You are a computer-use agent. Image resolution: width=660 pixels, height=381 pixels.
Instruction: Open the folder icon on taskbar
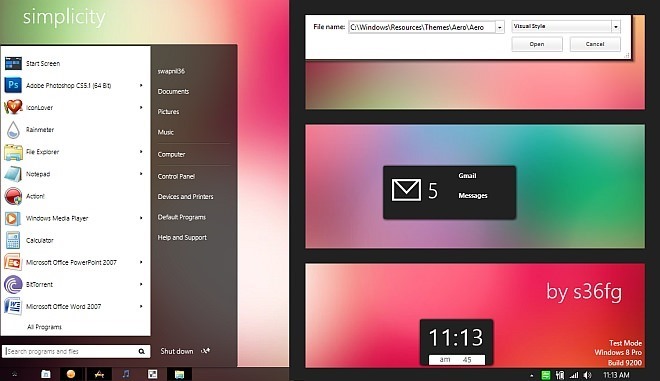pos(179,374)
